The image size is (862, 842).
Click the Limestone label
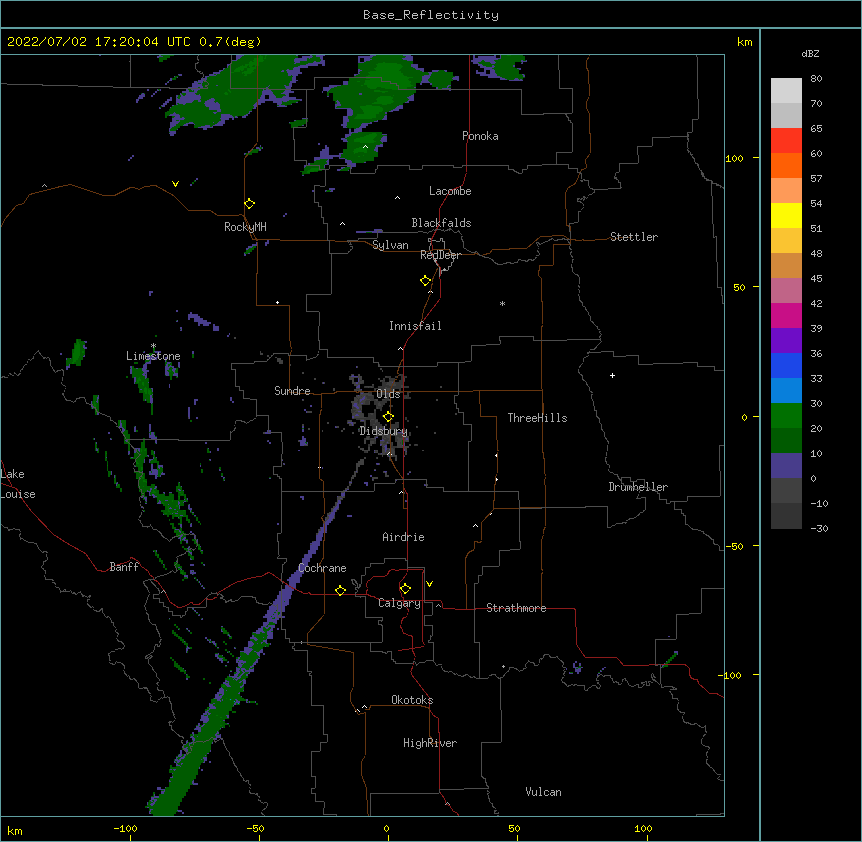click(x=153, y=356)
